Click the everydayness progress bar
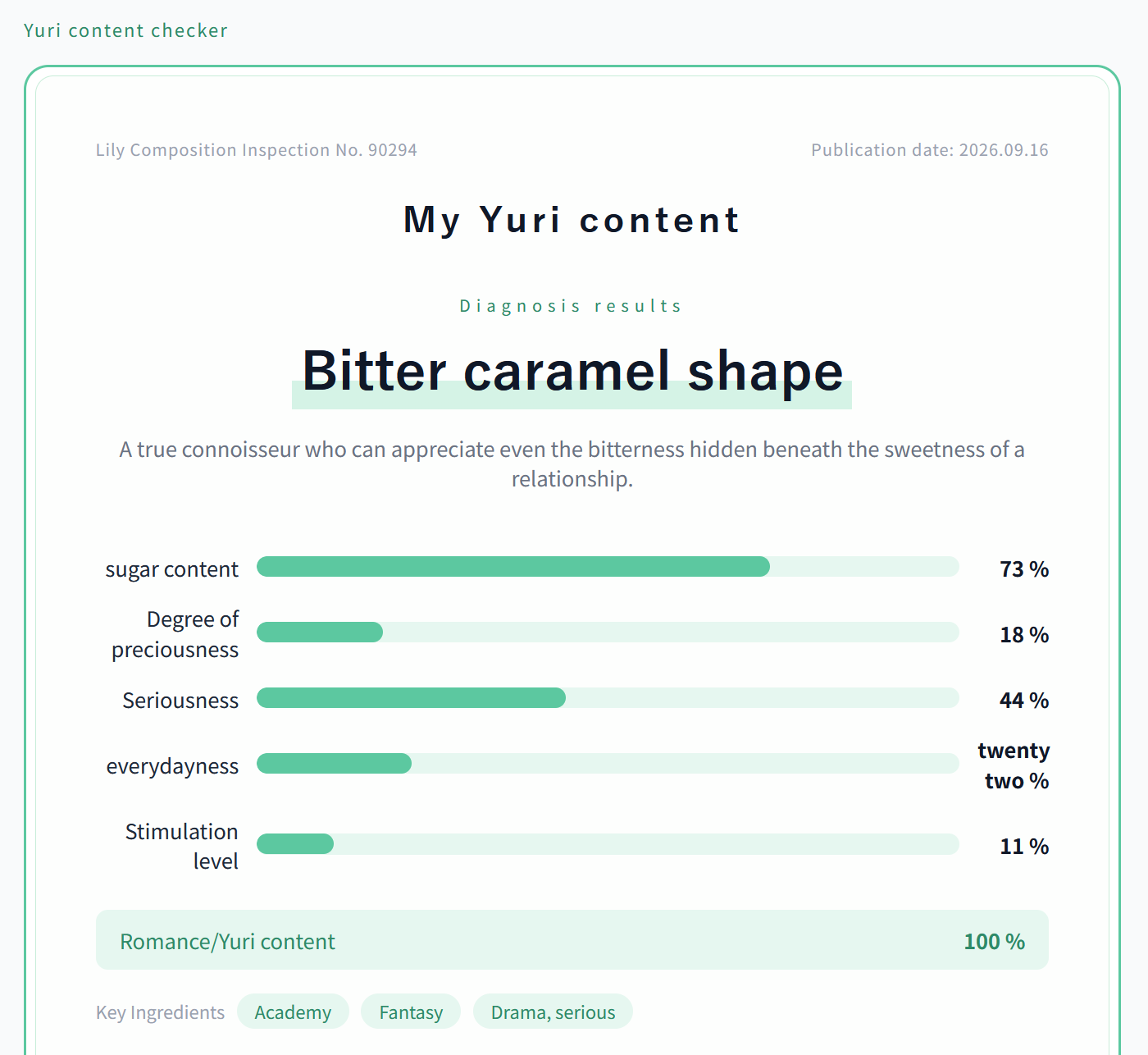The width and height of the screenshot is (1148, 1055). coord(608,763)
